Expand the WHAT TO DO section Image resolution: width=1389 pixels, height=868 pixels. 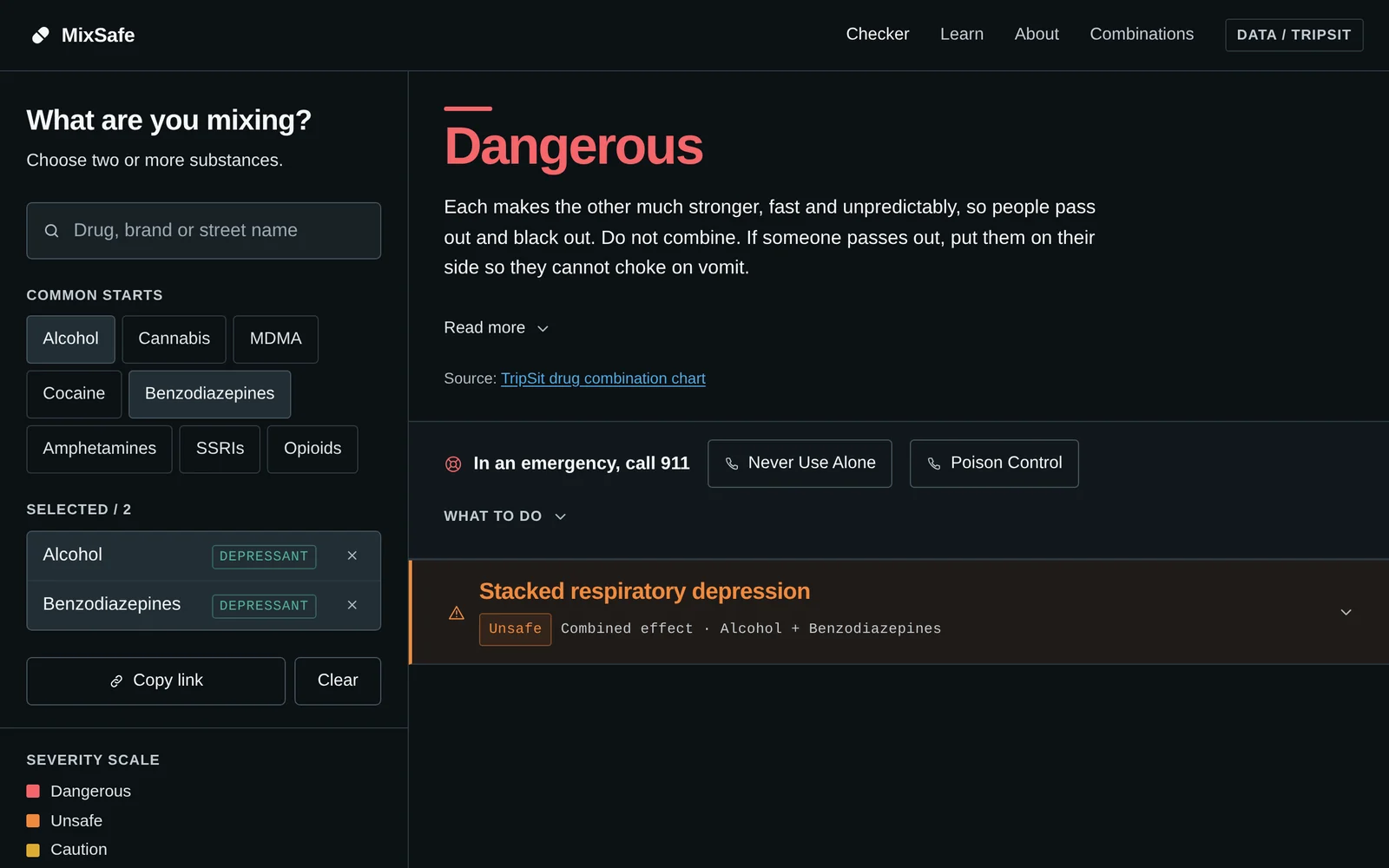505,516
